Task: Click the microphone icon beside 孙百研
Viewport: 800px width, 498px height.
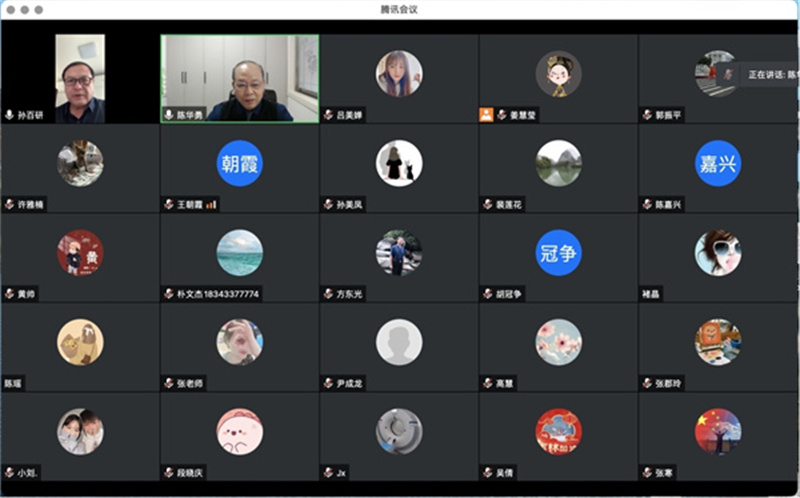Action: point(9,115)
